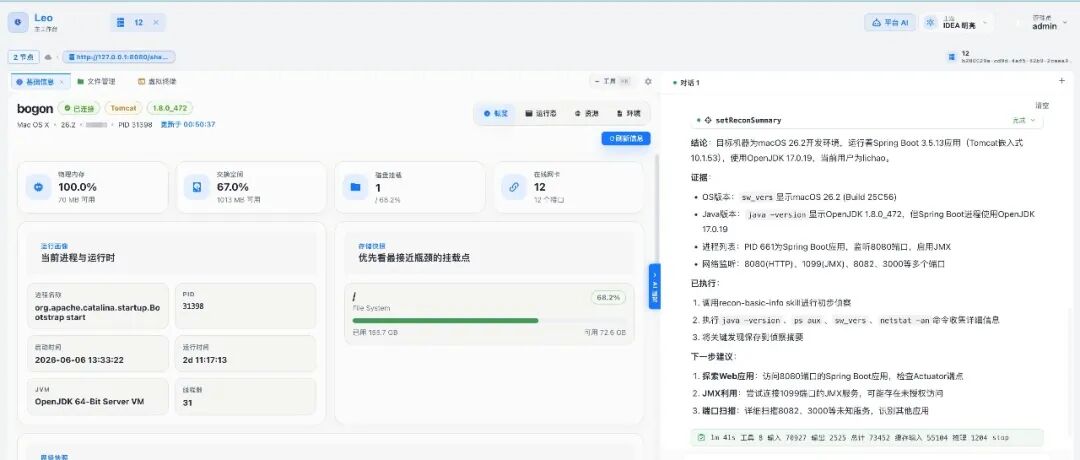
Task: Open settings via the gear icon
Action: pos(648,81)
